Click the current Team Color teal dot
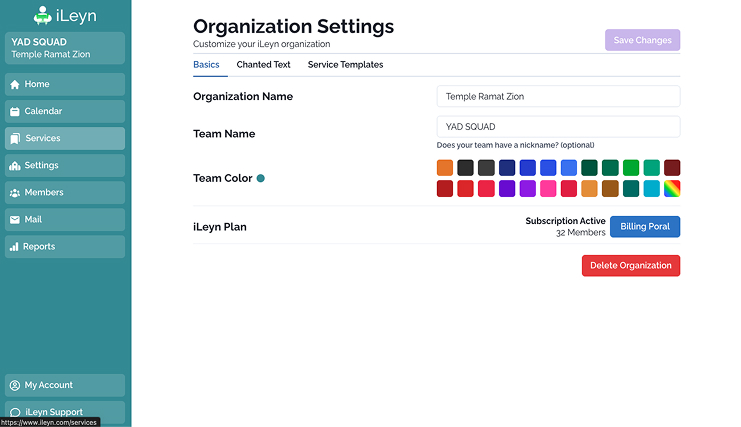 click(x=260, y=178)
